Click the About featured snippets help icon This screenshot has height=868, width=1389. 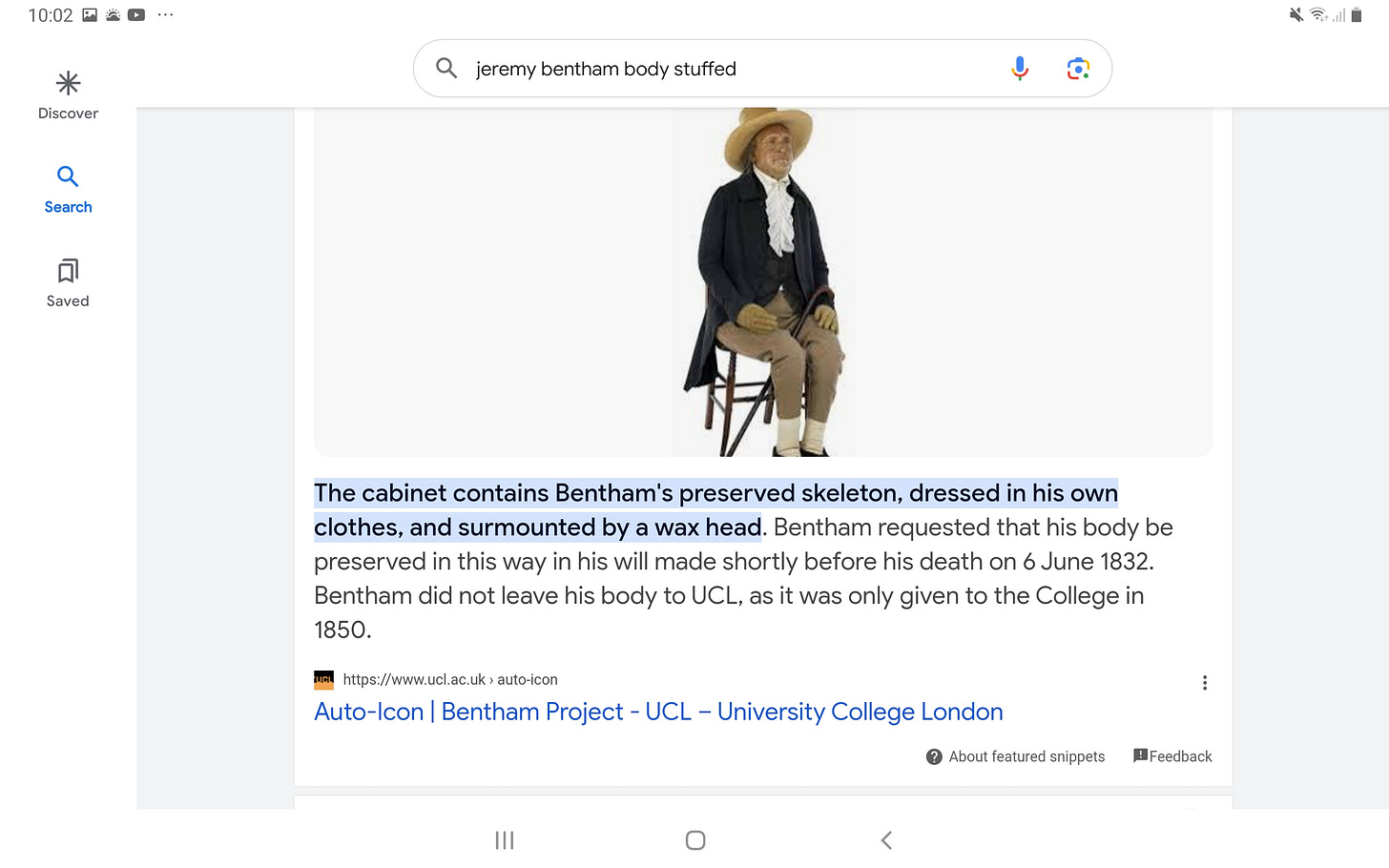click(935, 756)
